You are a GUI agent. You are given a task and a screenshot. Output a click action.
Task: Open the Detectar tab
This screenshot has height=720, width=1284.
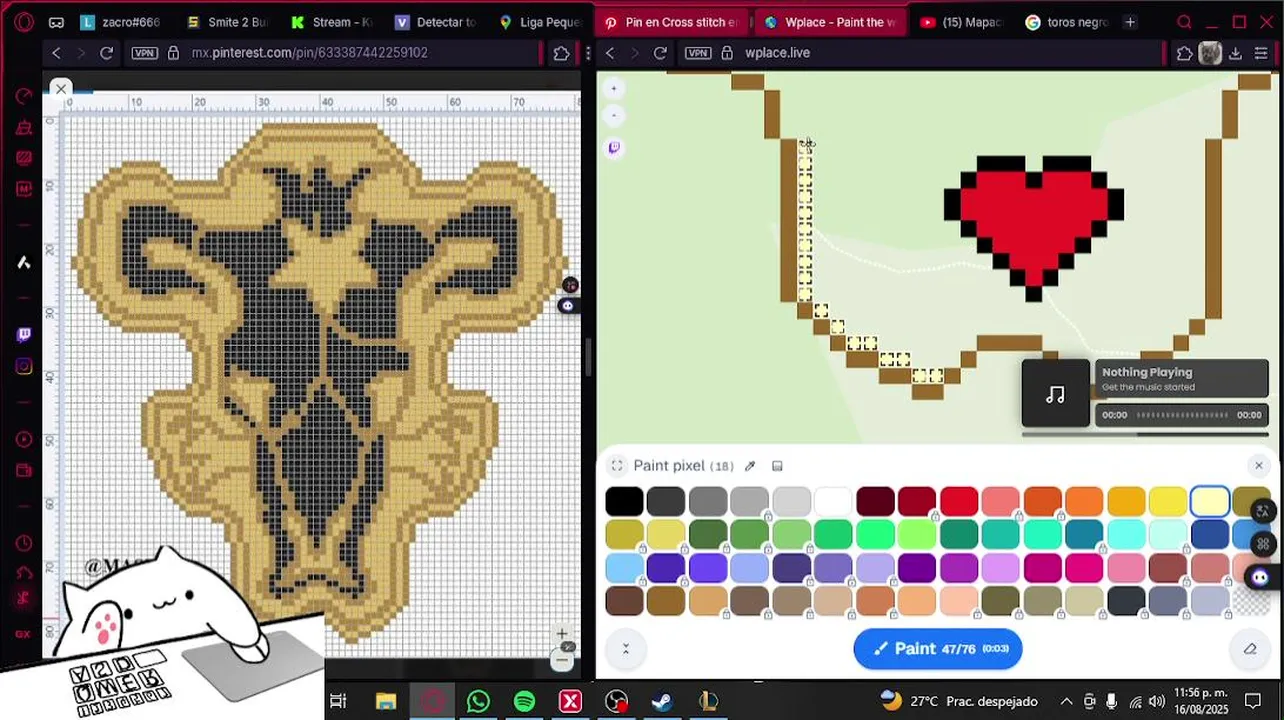pos(436,22)
